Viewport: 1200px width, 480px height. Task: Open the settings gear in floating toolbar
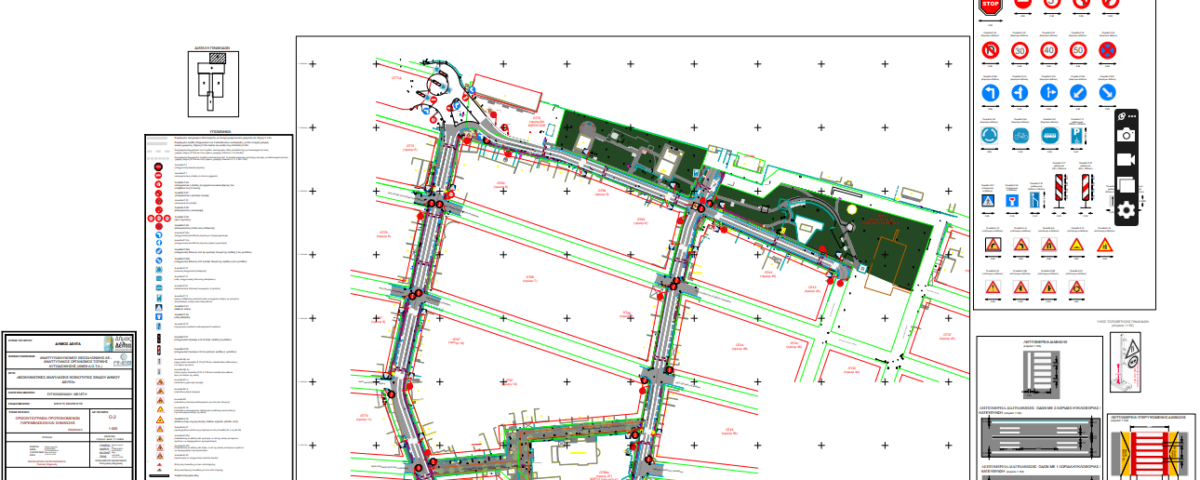click(1126, 210)
